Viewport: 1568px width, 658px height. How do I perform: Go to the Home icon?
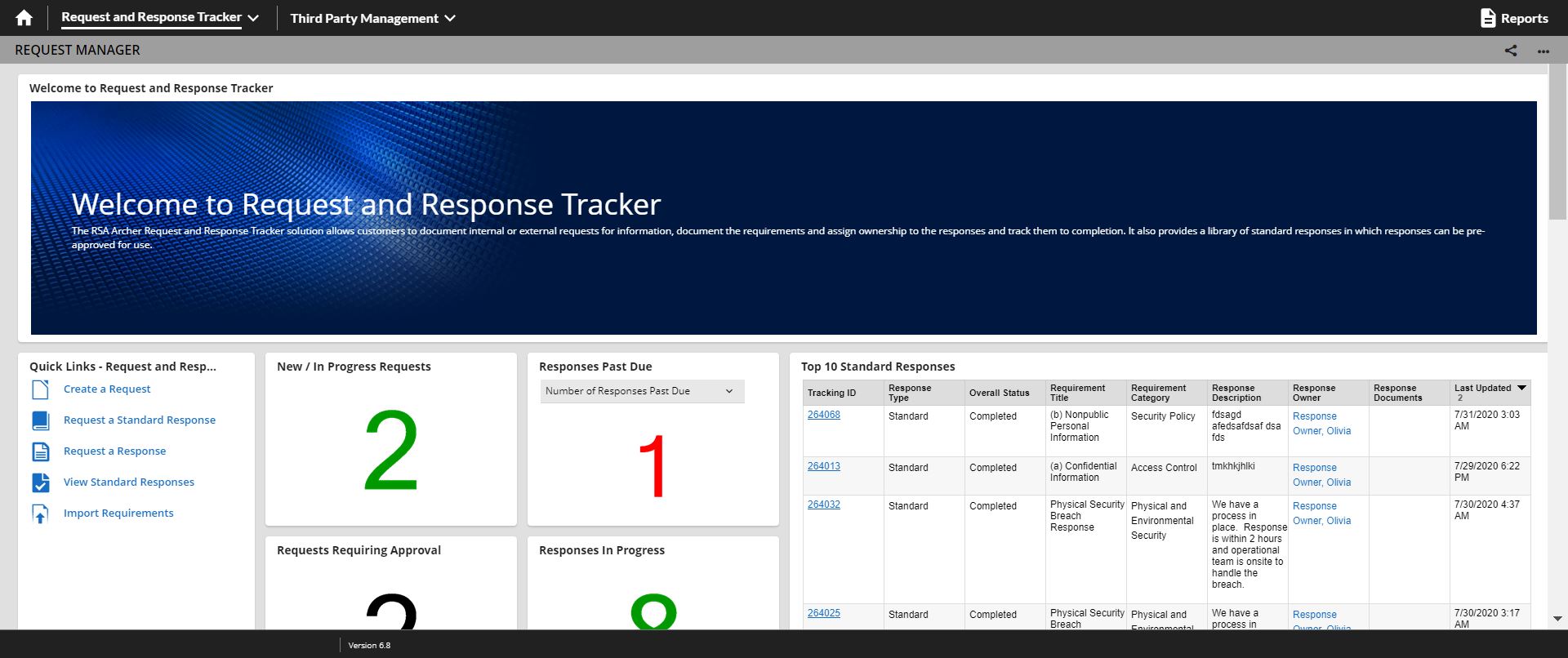[24, 18]
